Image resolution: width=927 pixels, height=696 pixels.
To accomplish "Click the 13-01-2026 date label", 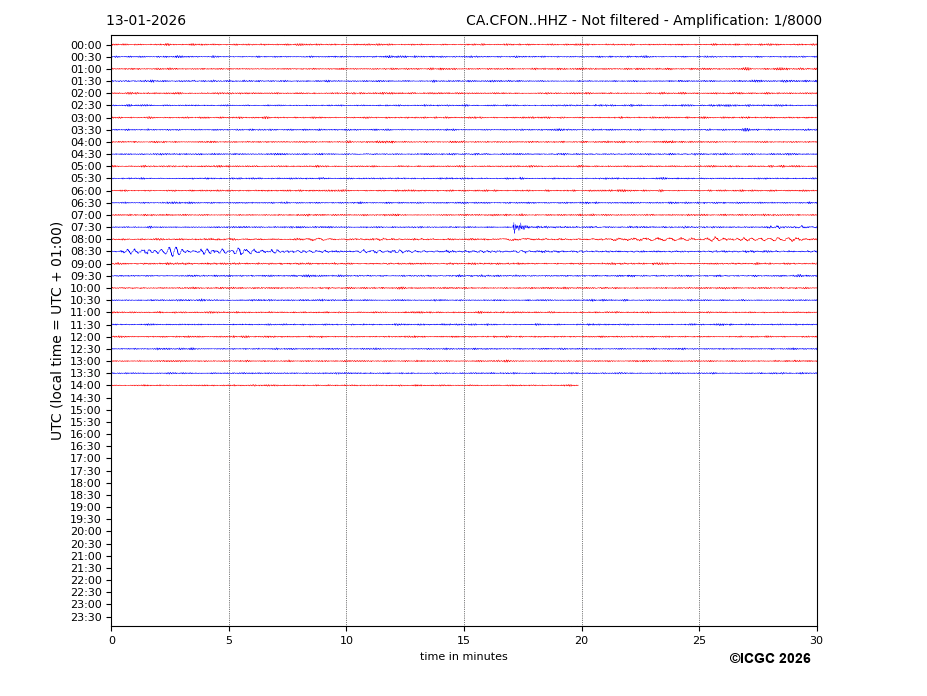I will [146, 21].
